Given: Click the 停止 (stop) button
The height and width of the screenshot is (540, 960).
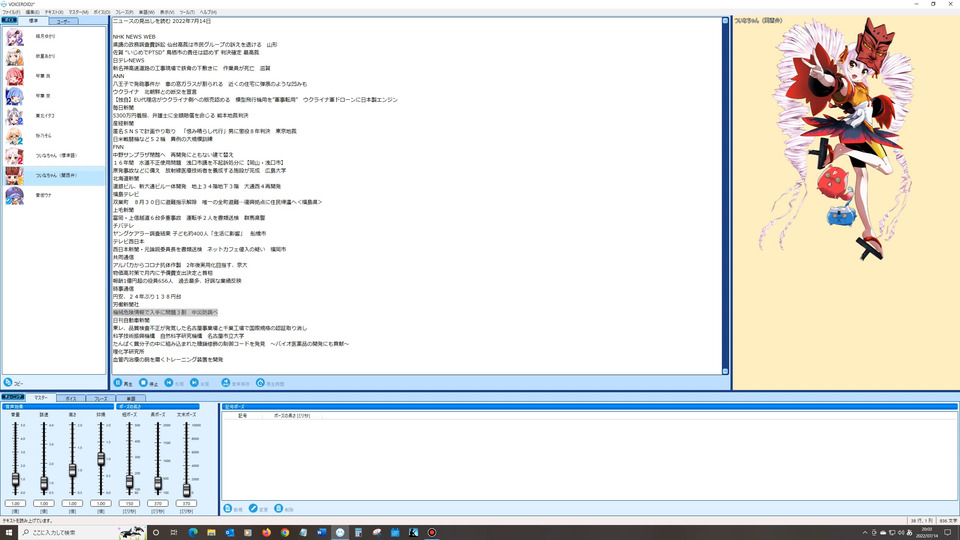Looking at the screenshot, I should pyautogui.click(x=148, y=383).
